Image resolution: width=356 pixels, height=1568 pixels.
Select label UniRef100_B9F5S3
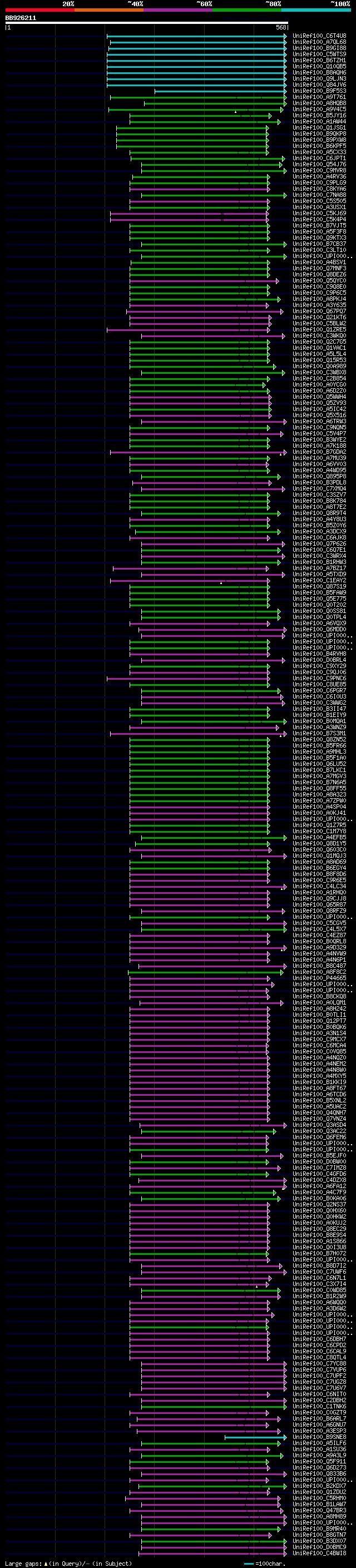pos(319,91)
